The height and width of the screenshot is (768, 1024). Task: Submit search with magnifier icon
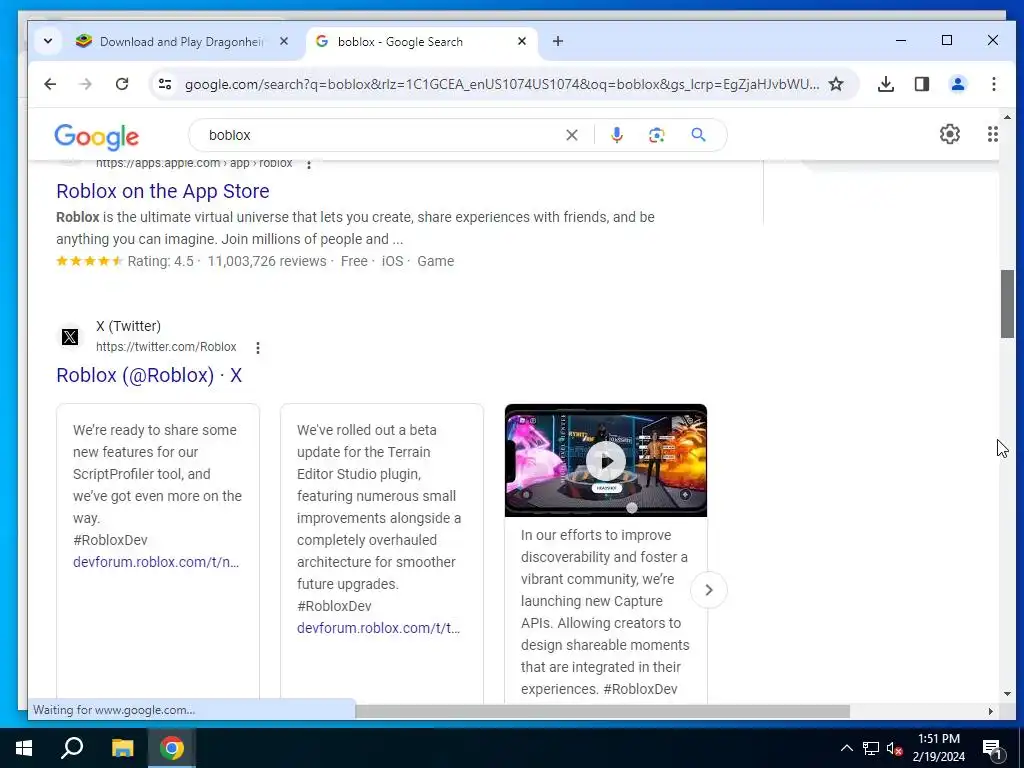698,135
